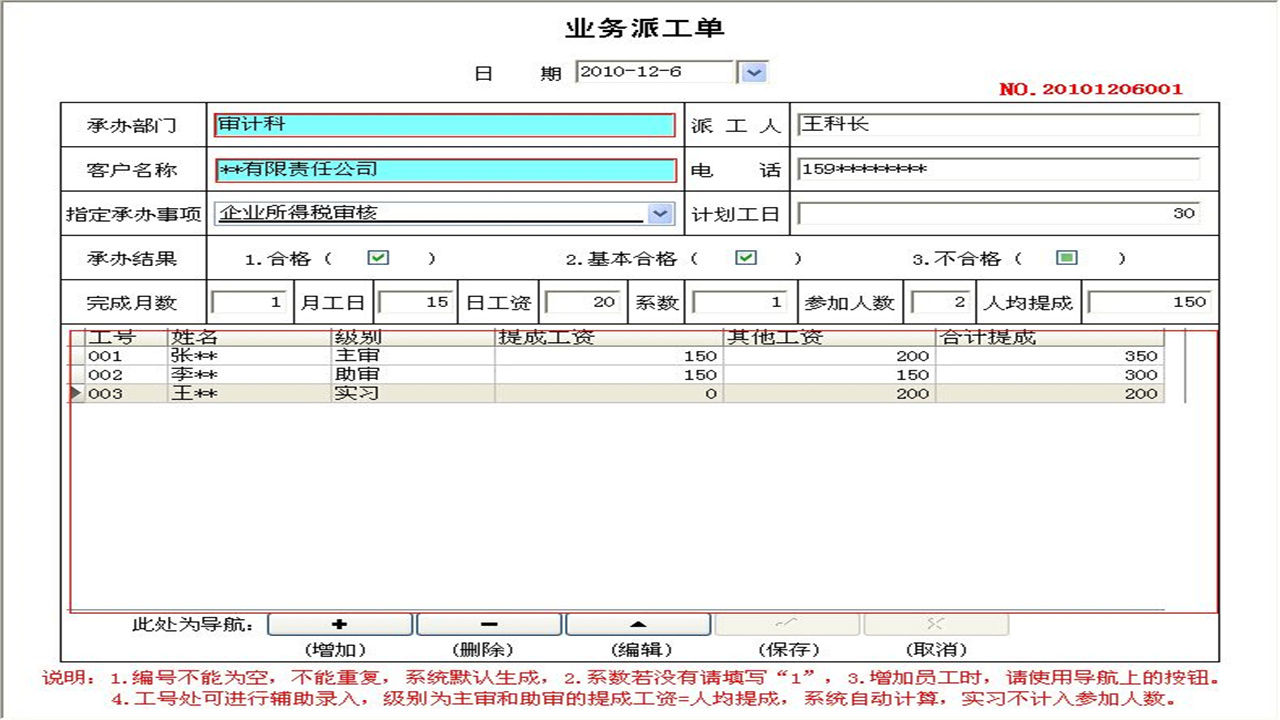Click the ▲ edit icon in the navigator
The height and width of the screenshot is (720, 1280).
pos(639,623)
